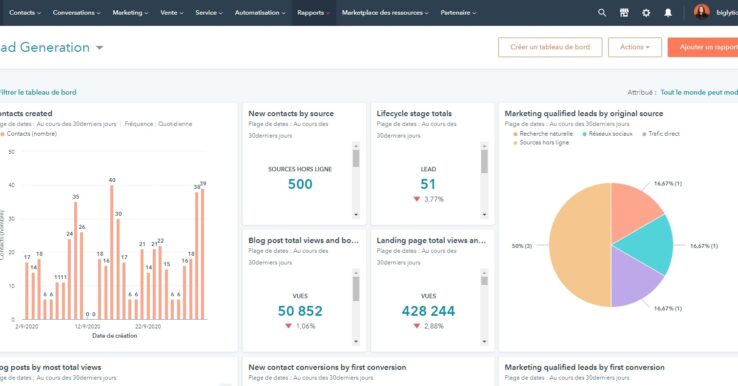Open the Contacts menu
The width and height of the screenshot is (738, 386).
[x=25, y=13]
